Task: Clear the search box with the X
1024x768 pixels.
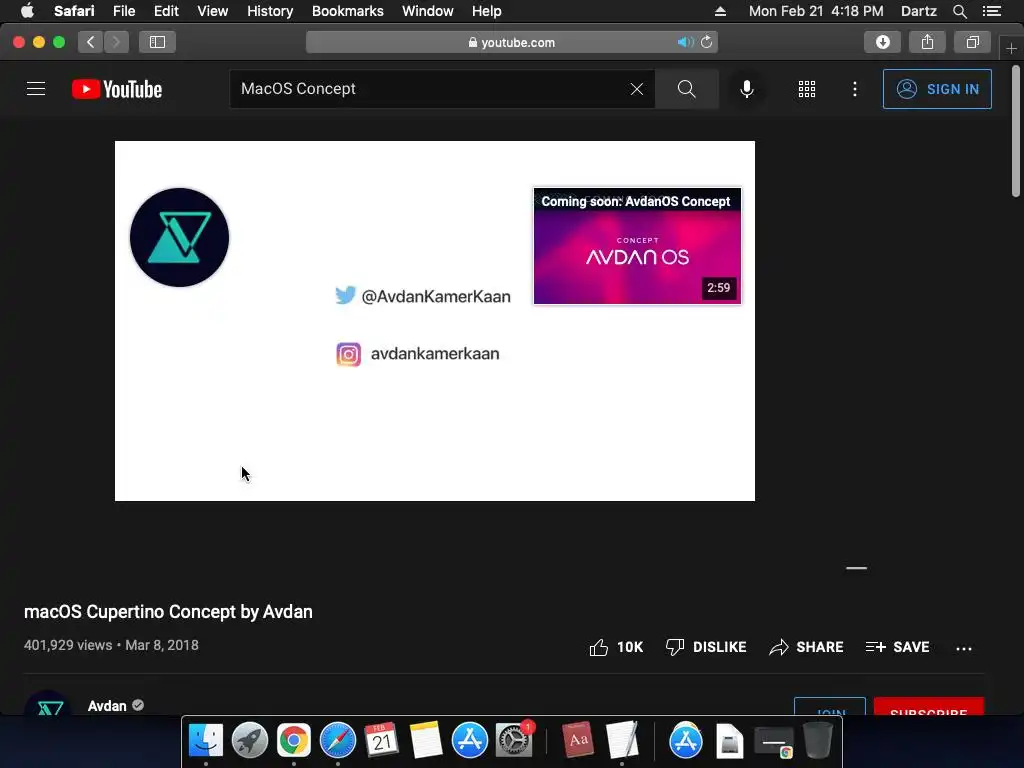Action: [x=637, y=89]
